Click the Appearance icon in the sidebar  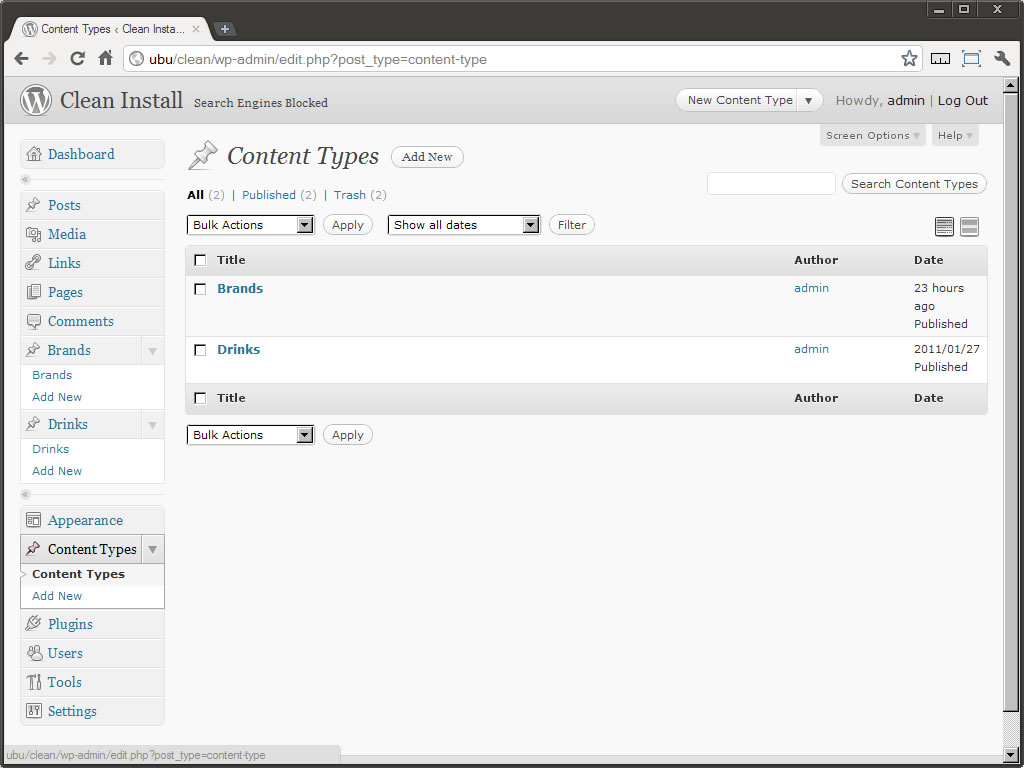pos(33,520)
